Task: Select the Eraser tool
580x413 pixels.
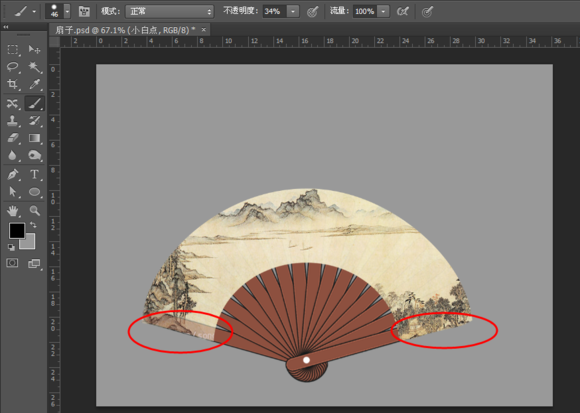Action: point(13,138)
